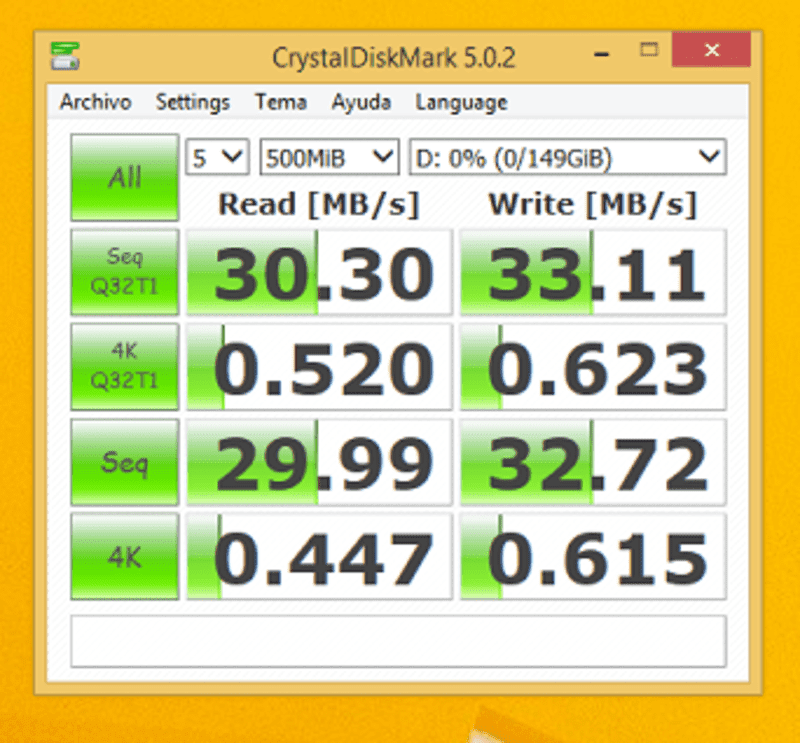
Task: Click the Seq read result 29.99
Action: [x=319, y=462]
